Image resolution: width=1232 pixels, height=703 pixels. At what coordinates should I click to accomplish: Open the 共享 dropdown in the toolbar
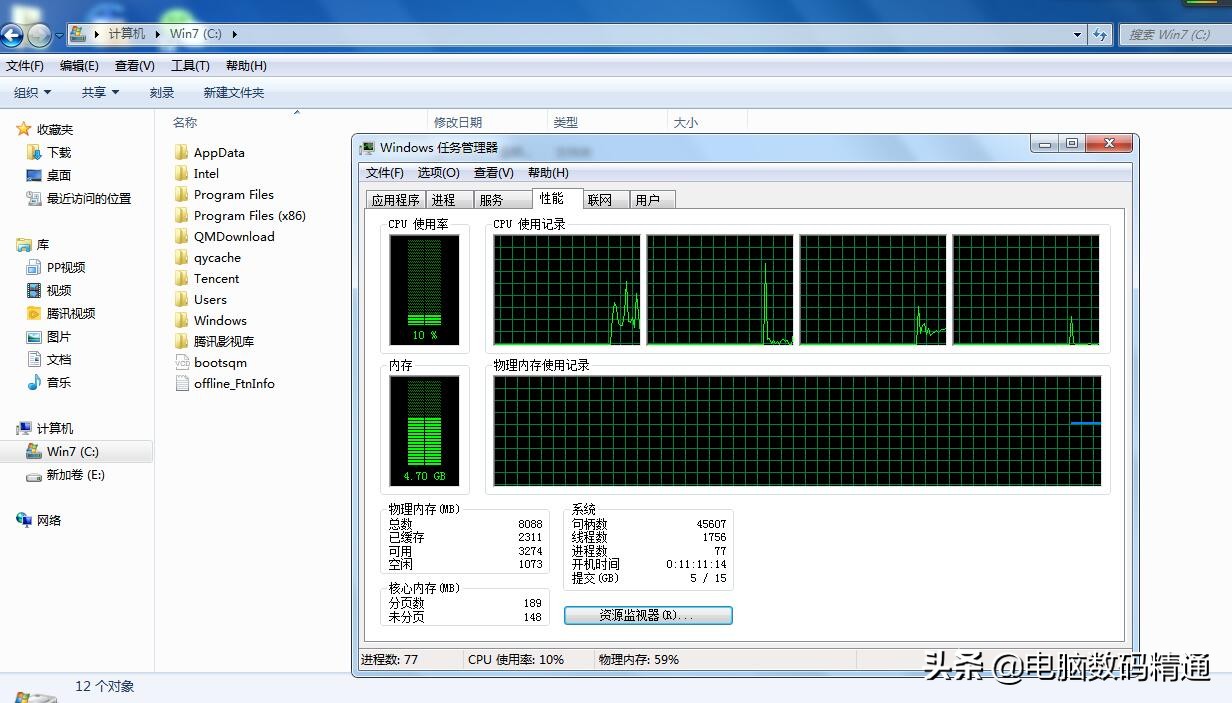(100, 93)
